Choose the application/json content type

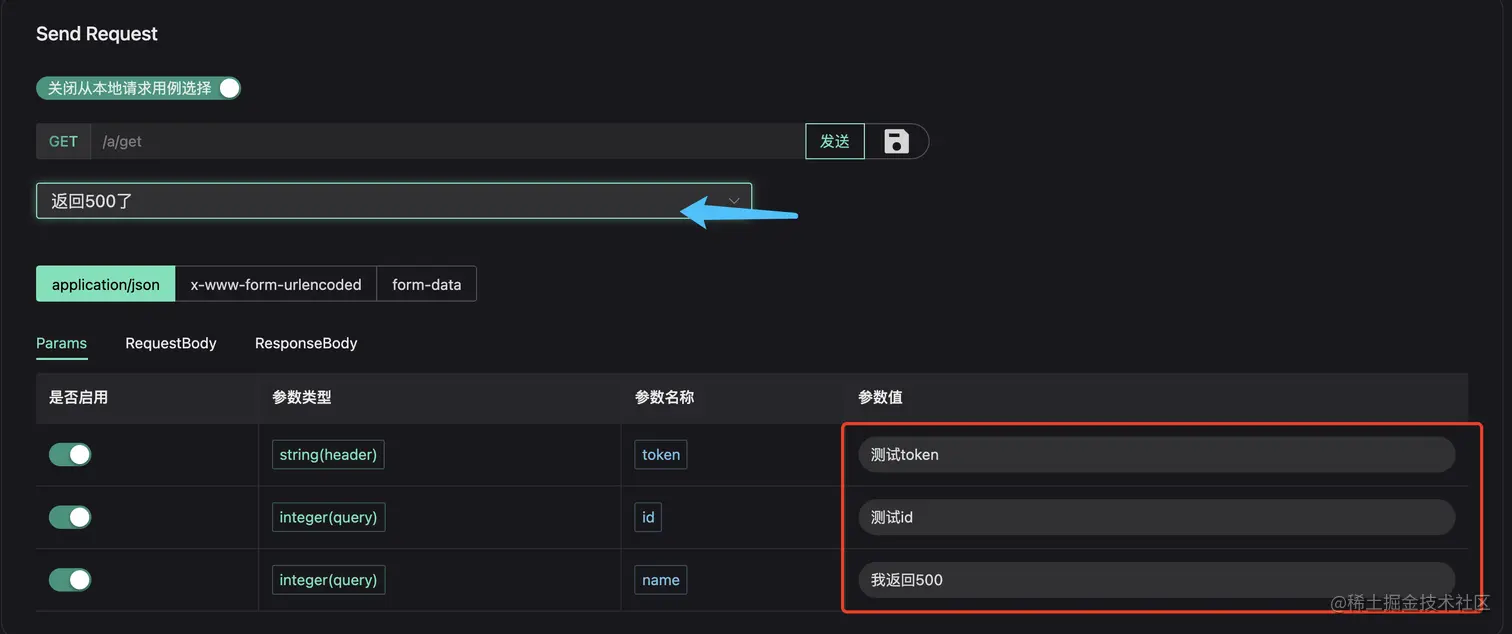pos(106,284)
